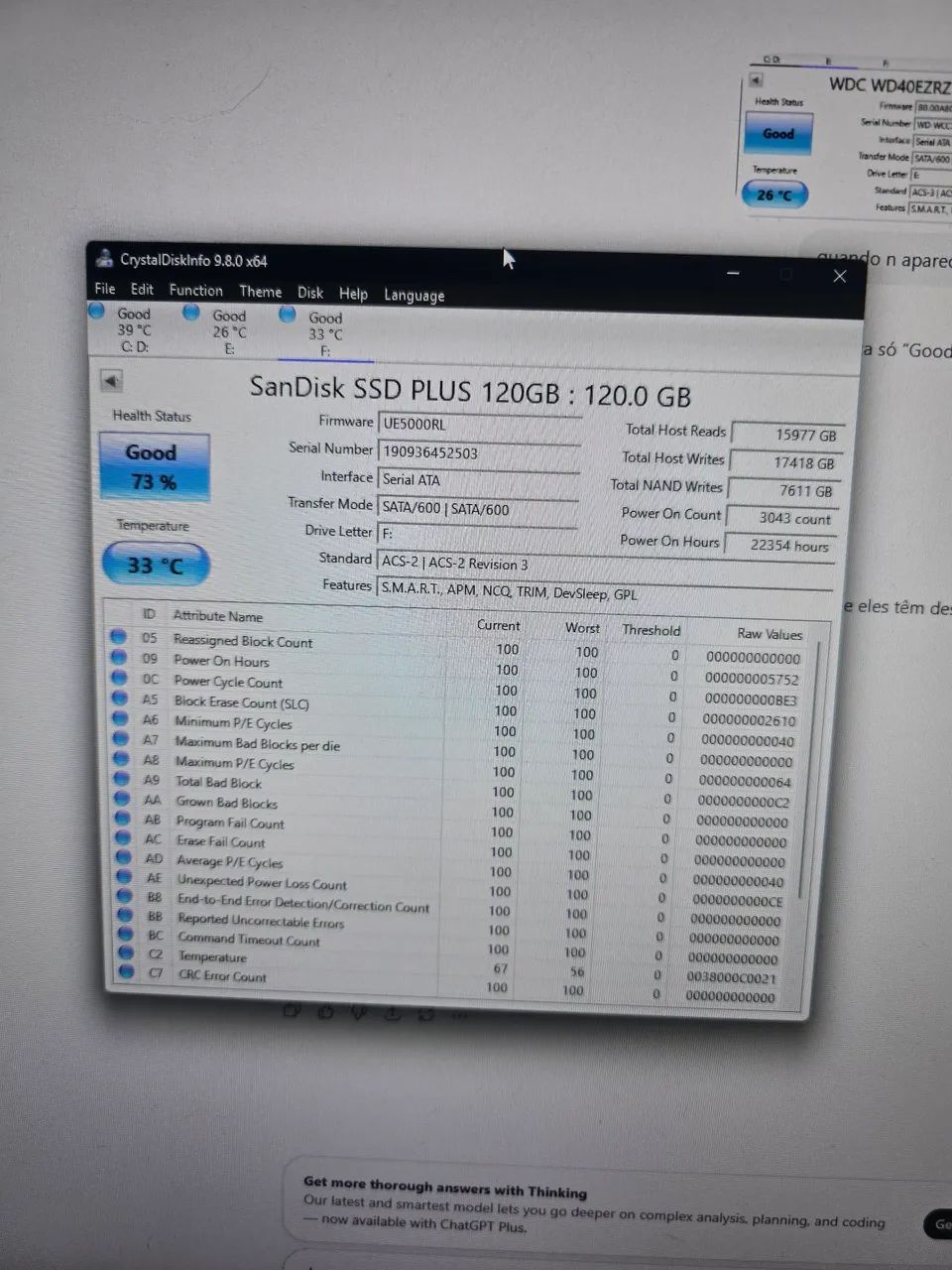This screenshot has width=952, height=1270.
Task: Click the SanDisk SSD PLUS 120GB title
Action: 469,391
